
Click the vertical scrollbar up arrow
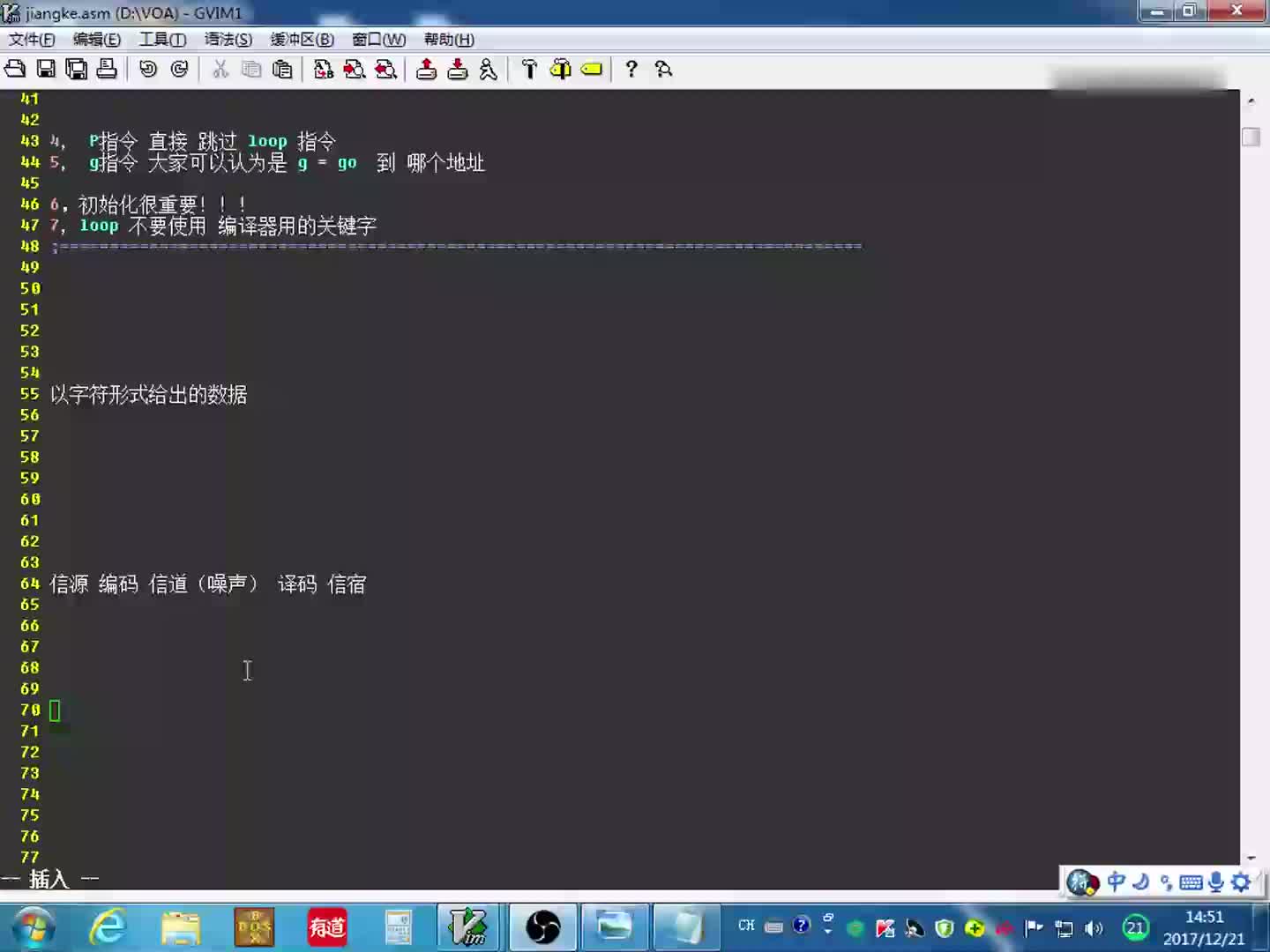point(1251,101)
